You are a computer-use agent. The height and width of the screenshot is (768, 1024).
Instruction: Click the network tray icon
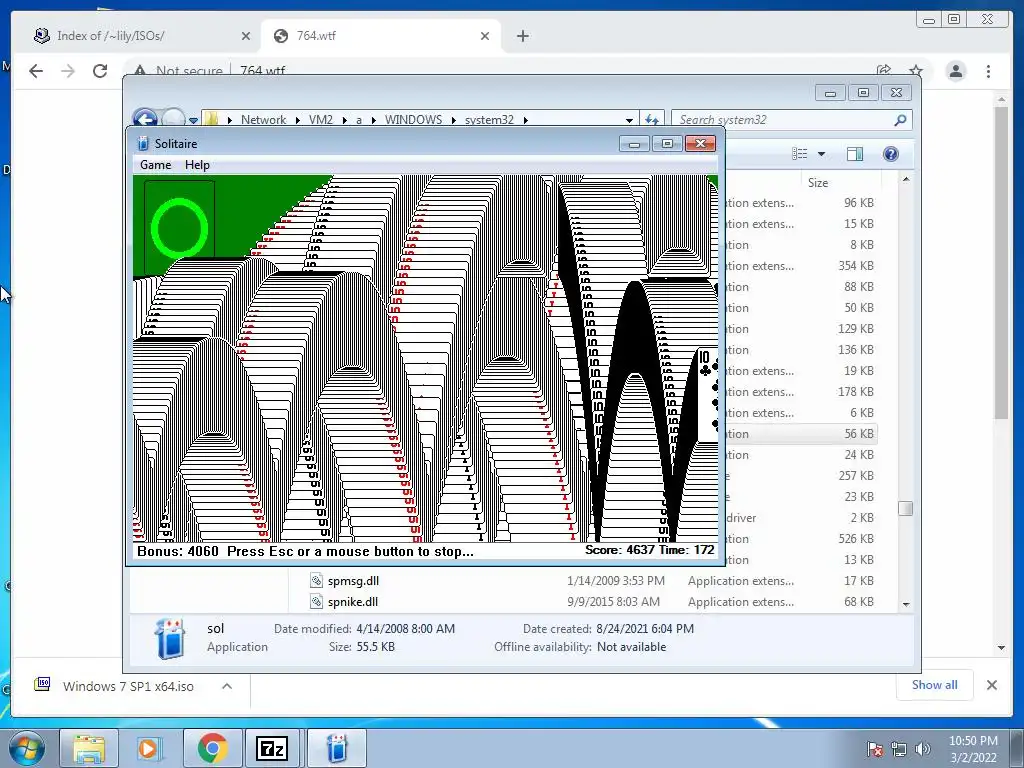point(899,750)
